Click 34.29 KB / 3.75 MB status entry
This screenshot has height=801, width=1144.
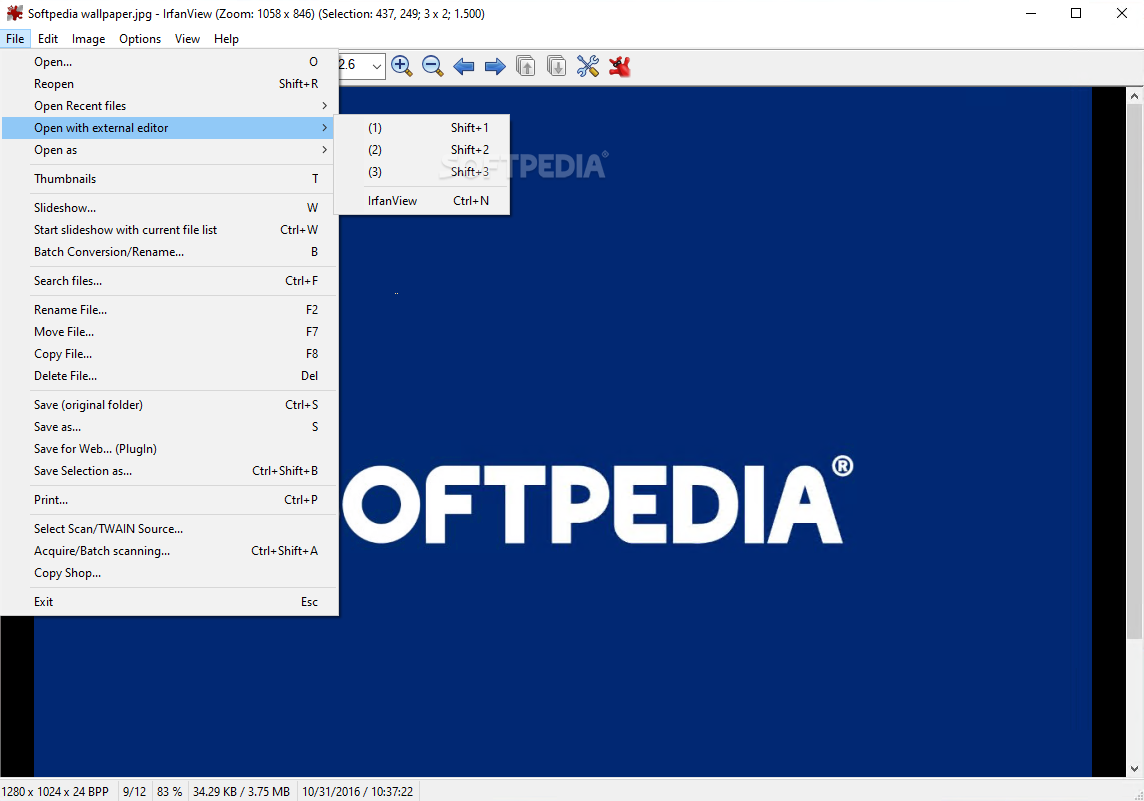click(241, 792)
